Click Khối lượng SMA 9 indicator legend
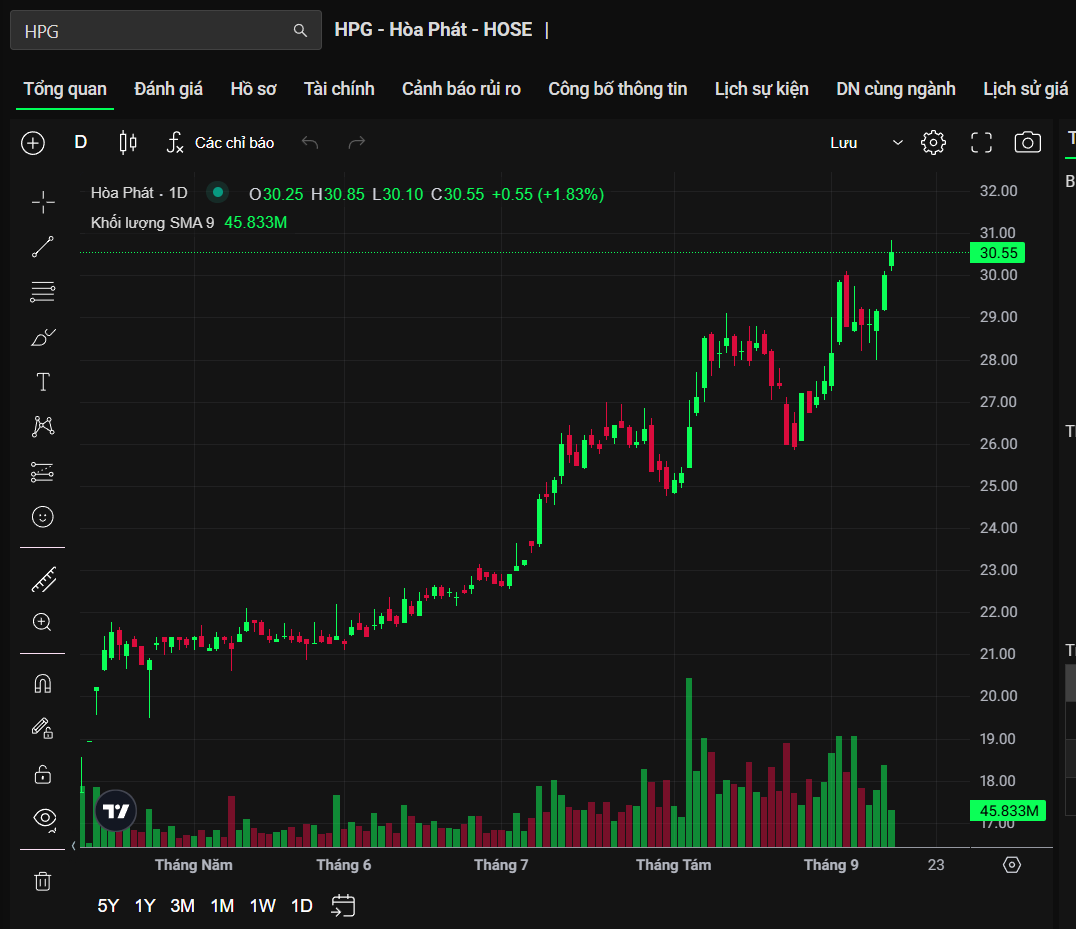1076x929 pixels. pyautogui.click(x=152, y=223)
